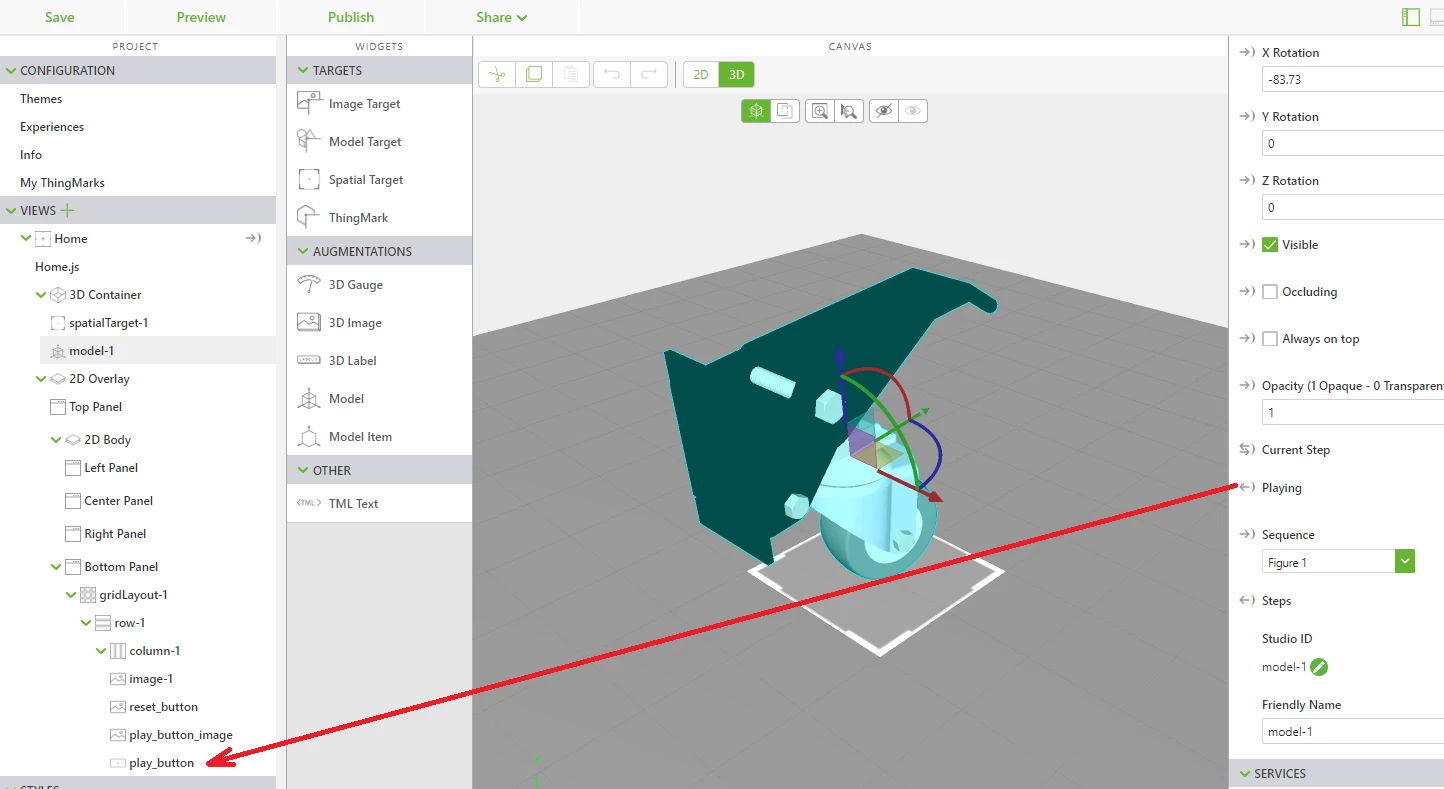The width and height of the screenshot is (1444, 789).
Task: Open Info in configuration
Action: (31, 154)
